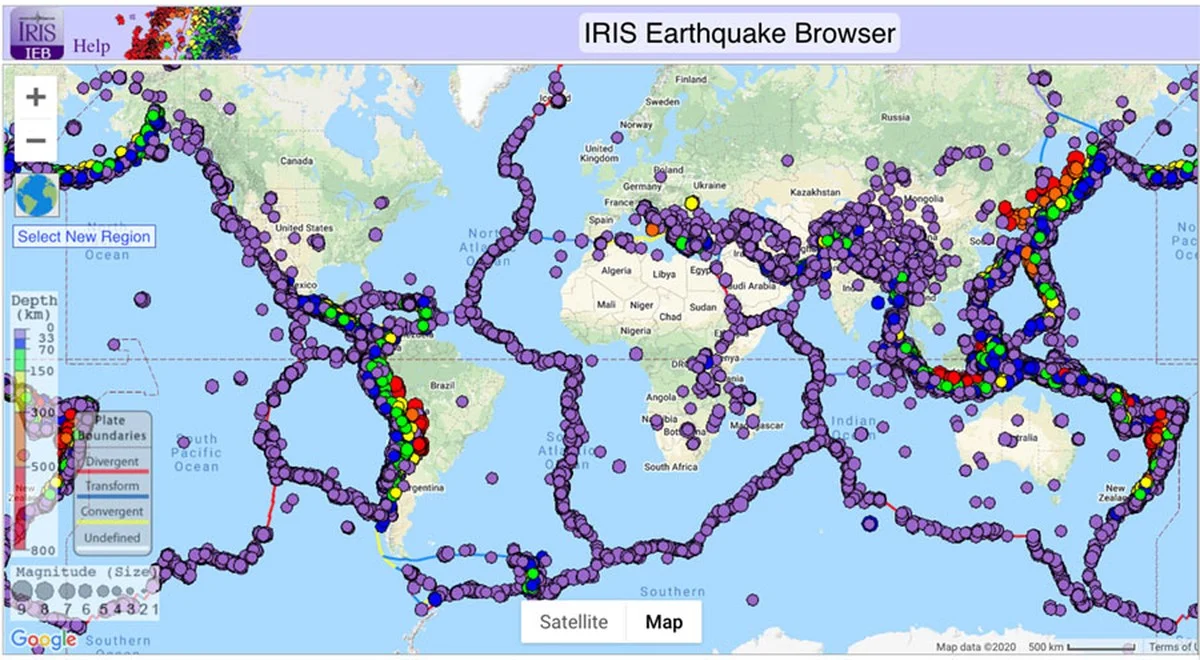This screenshot has width=1200, height=660.
Task: Click the globe world-view icon
Action: (37, 195)
